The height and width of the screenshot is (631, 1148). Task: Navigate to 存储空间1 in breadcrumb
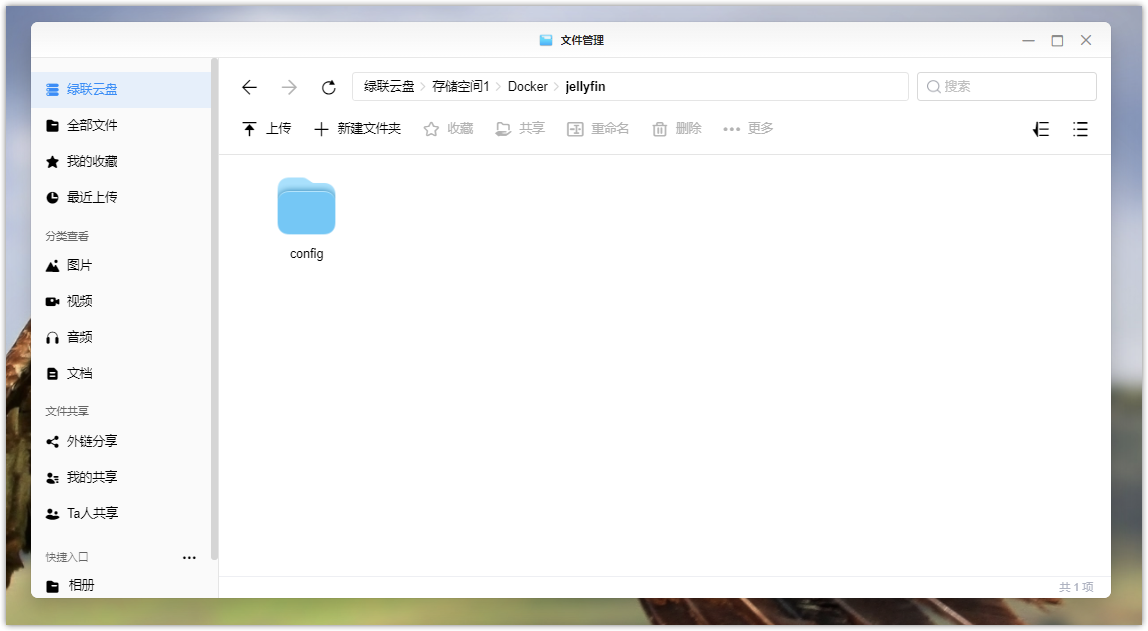(x=461, y=86)
